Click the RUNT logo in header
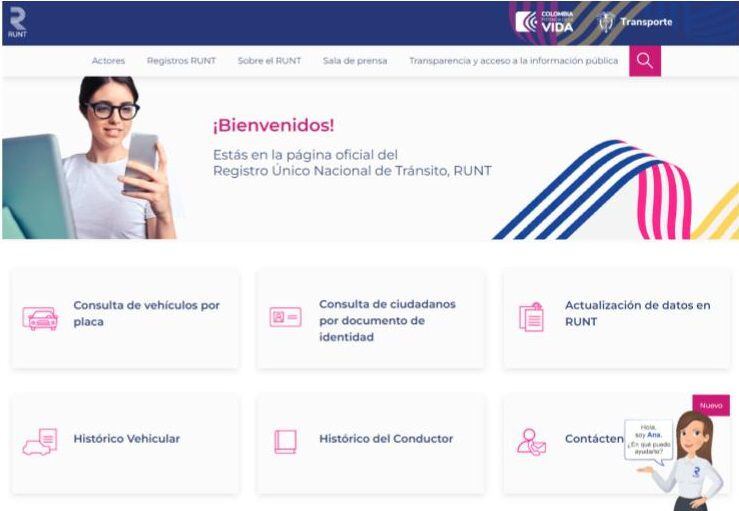Viewport: 739px width, 511px height. (17, 22)
